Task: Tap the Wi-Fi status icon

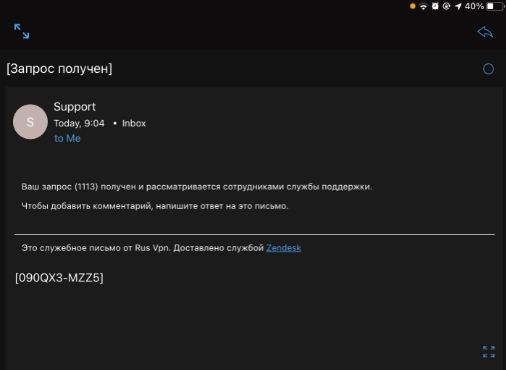Action: (423, 6)
